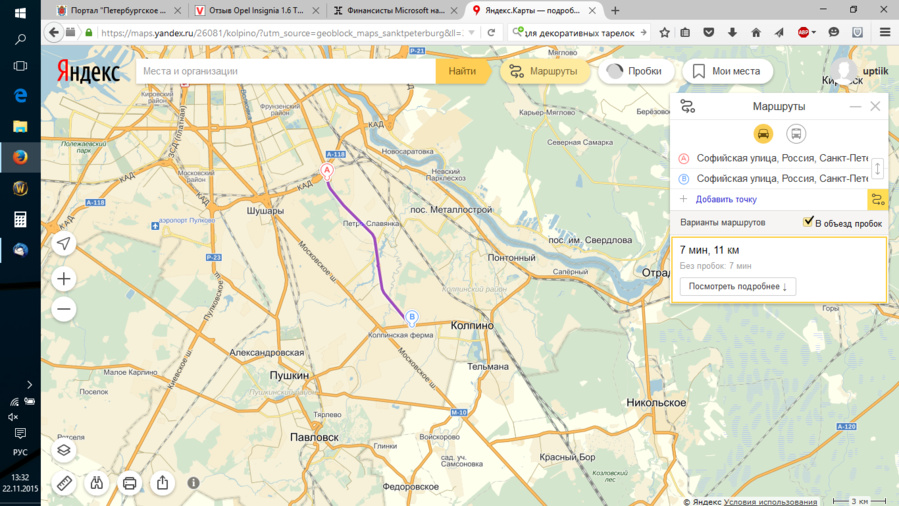Click the my-location arrow button on map
The height and width of the screenshot is (506, 899).
pos(64,244)
